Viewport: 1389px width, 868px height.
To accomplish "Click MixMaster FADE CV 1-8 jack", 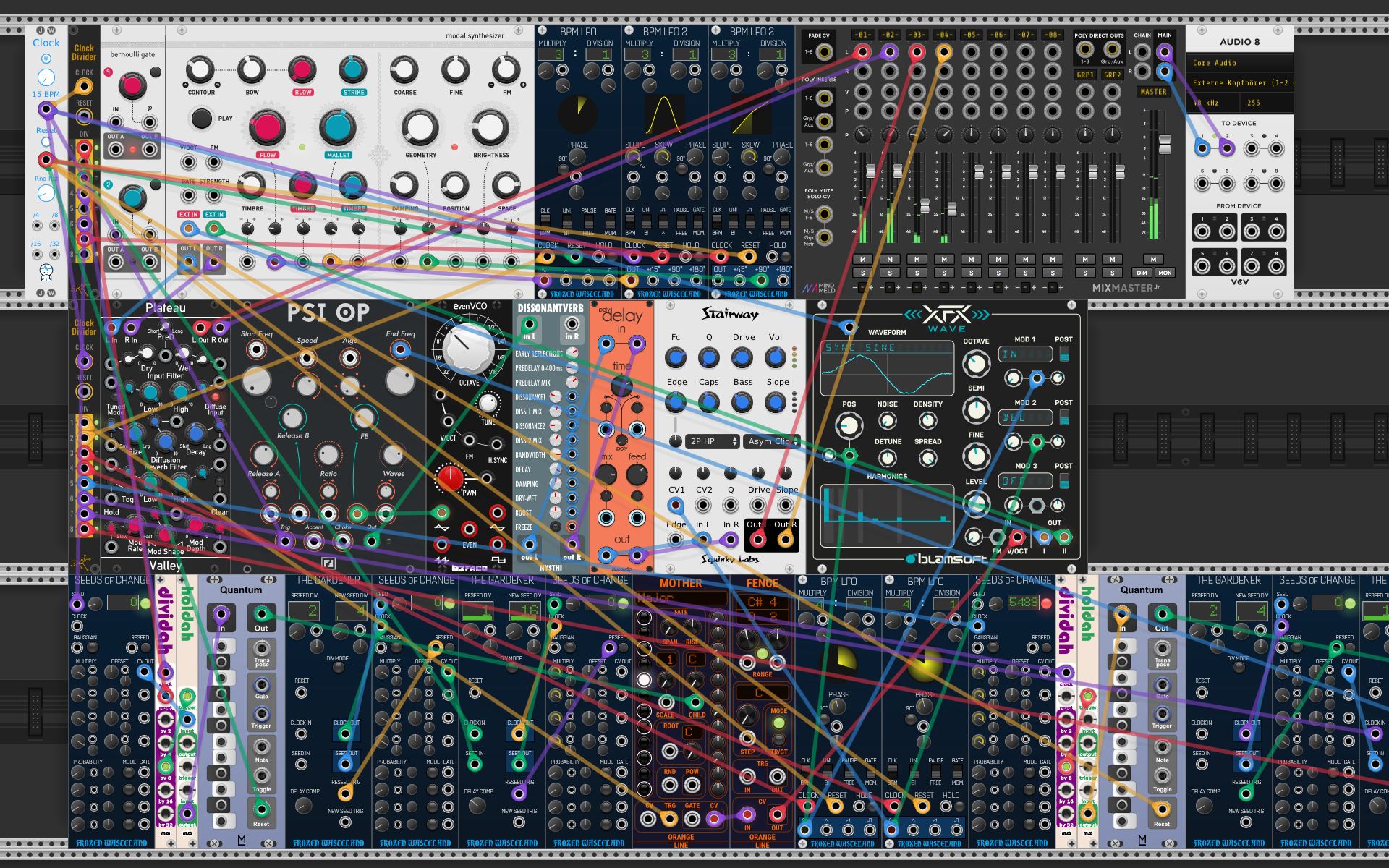I will tap(825, 52).
